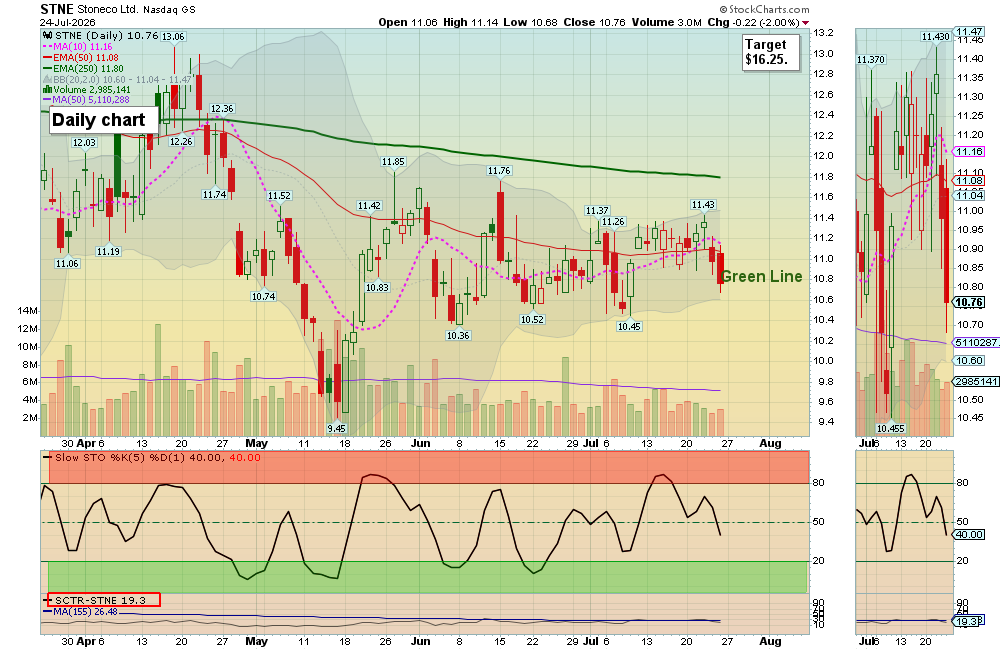The image size is (1000, 650).
Task: Click the 11.74 price label
Action: [x=214, y=194]
